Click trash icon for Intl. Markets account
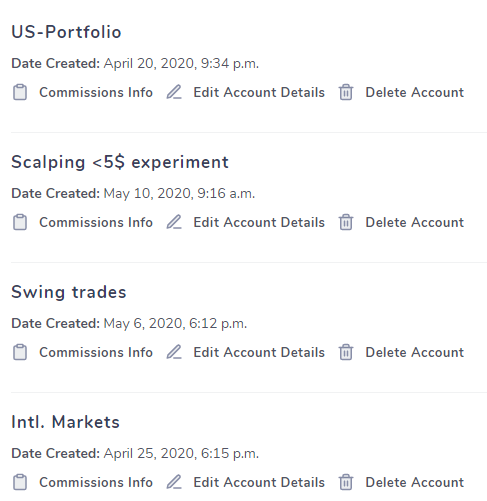The height and width of the screenshot is (501, 487). 346,482
